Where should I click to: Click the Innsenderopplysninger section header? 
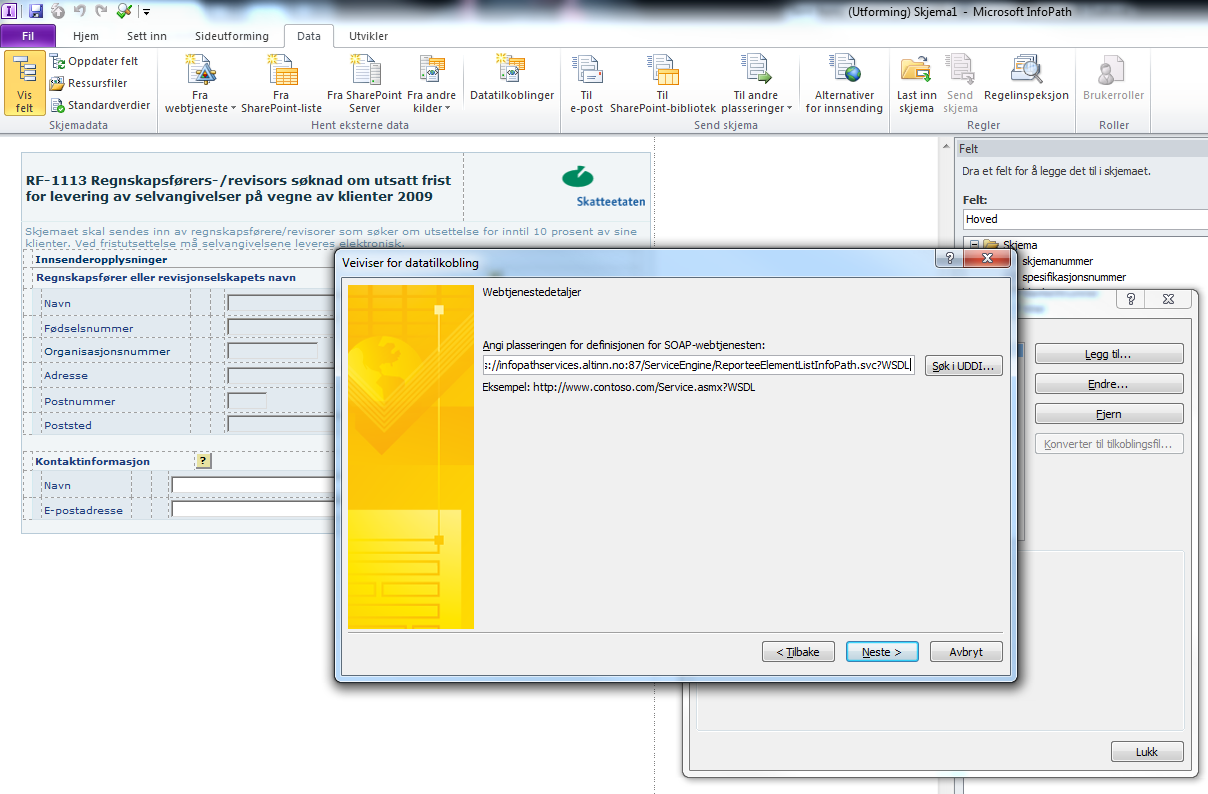point(101,260)
